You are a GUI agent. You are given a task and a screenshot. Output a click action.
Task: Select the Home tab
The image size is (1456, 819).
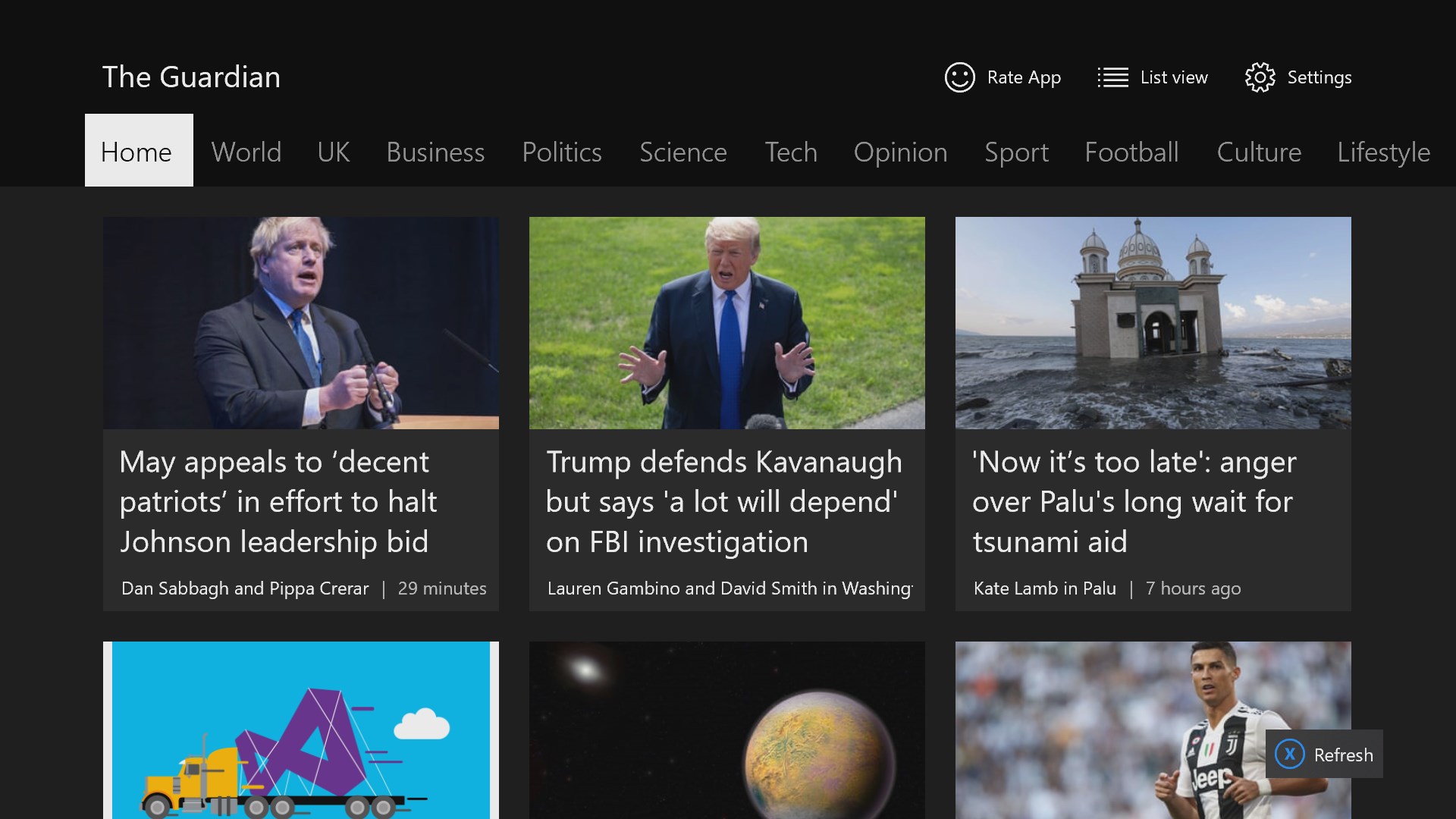(139, 150)
